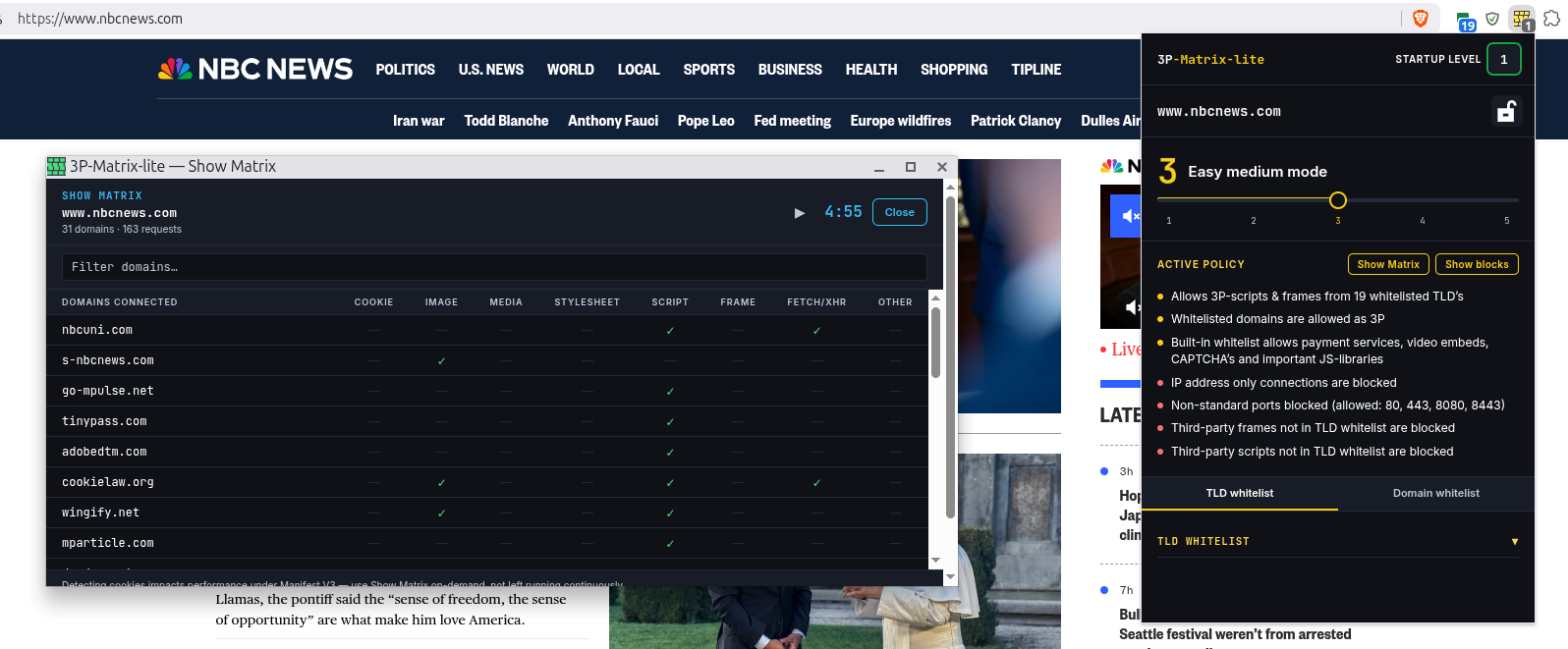Screen dimensions: 1568x649
Task: Open the Pope Leo topic link
Action: click(x=706, y=121)
